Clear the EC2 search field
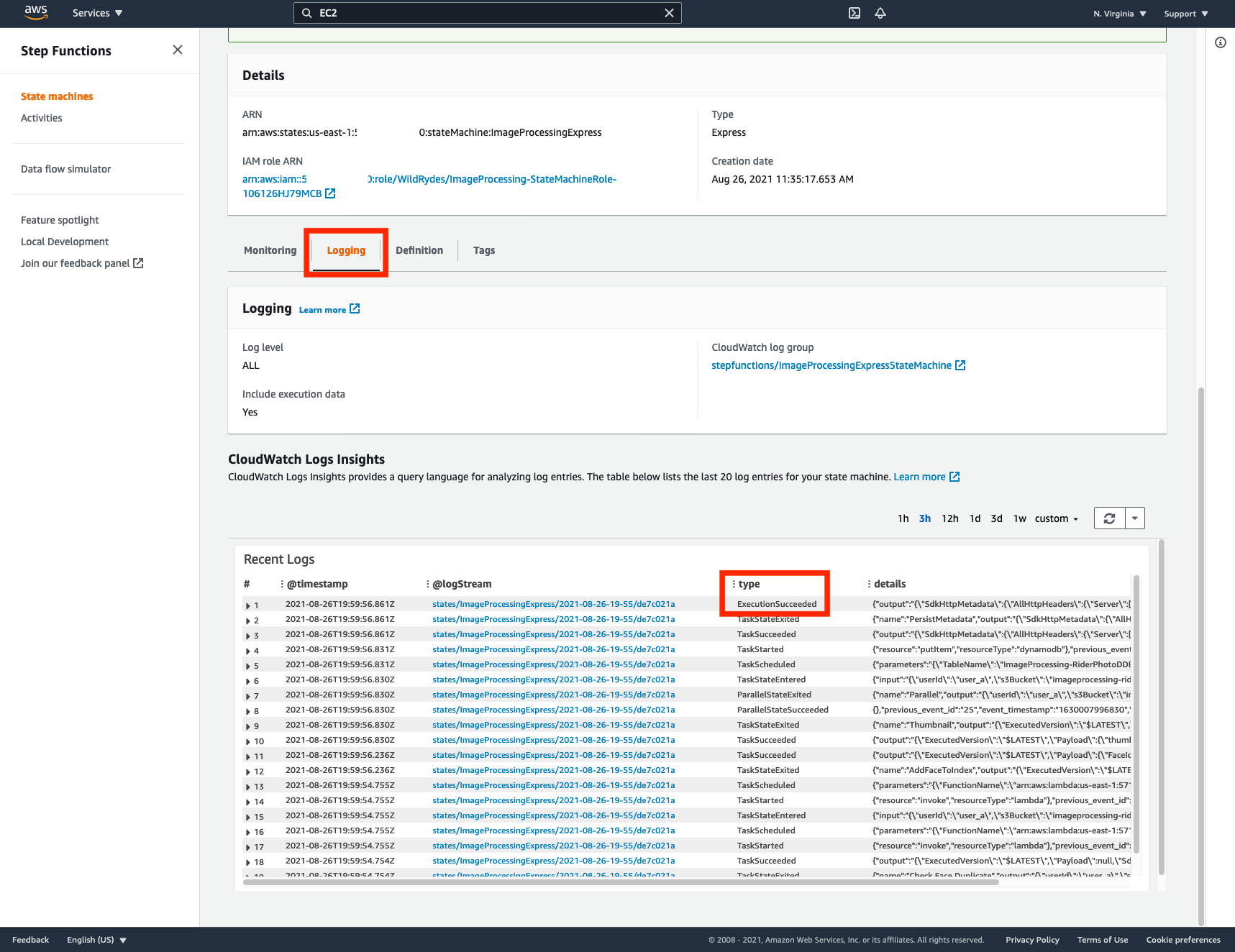Viewport: 1235px width, 952px height. [669, 13]
